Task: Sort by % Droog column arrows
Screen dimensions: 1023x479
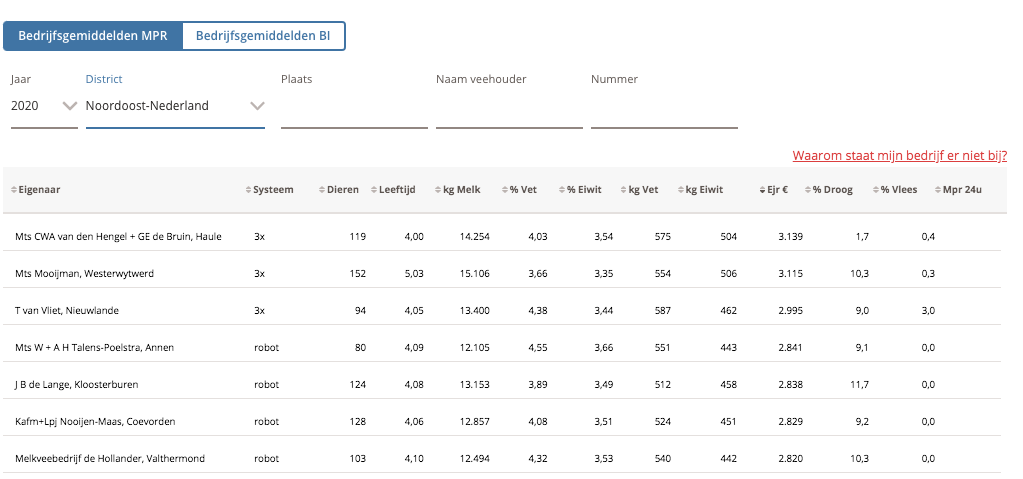Action: [x=807, y=190]
